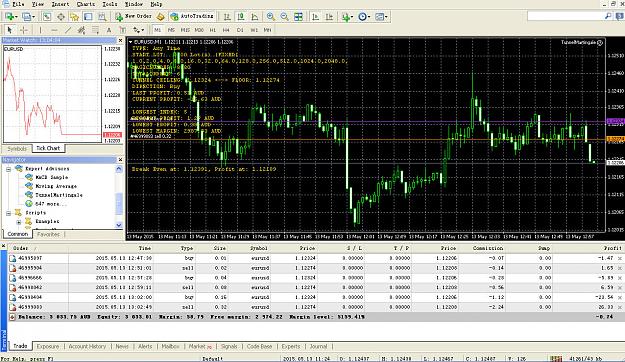Toggle Chart Shift

(x=329, y=16)
